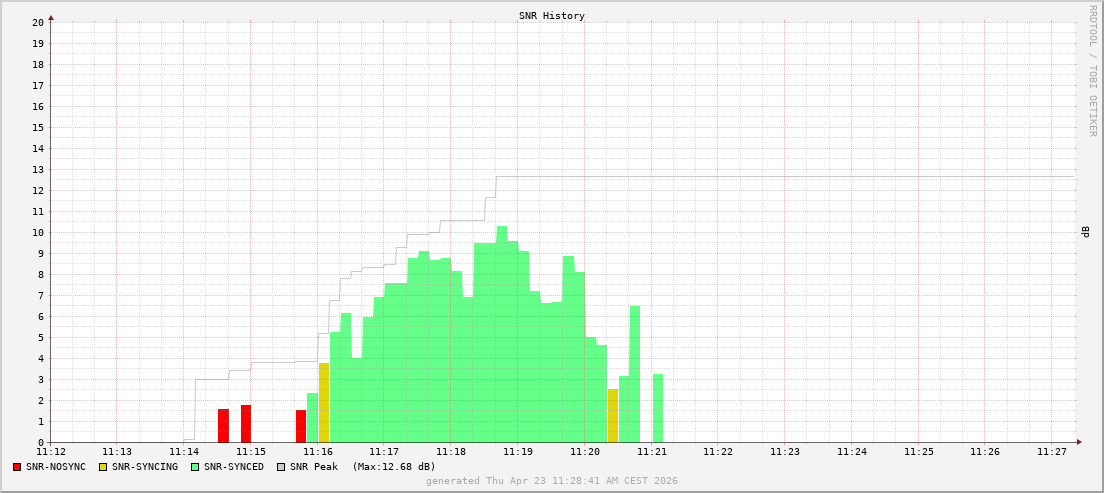
Task: Click the yellow SNR-SYNCING legend swatch
Action: coord(103,467)
